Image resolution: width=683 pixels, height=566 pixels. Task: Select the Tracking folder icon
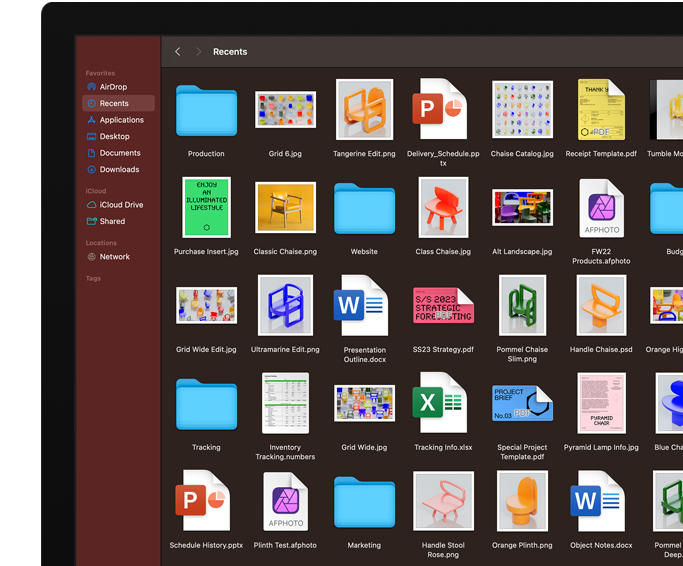pos(206,404)
